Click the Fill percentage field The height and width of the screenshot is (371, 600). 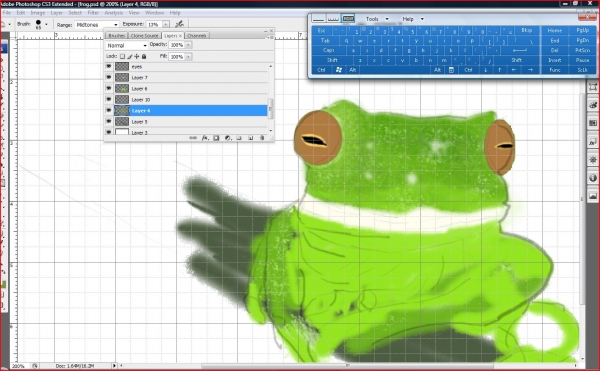click(177, 57)
